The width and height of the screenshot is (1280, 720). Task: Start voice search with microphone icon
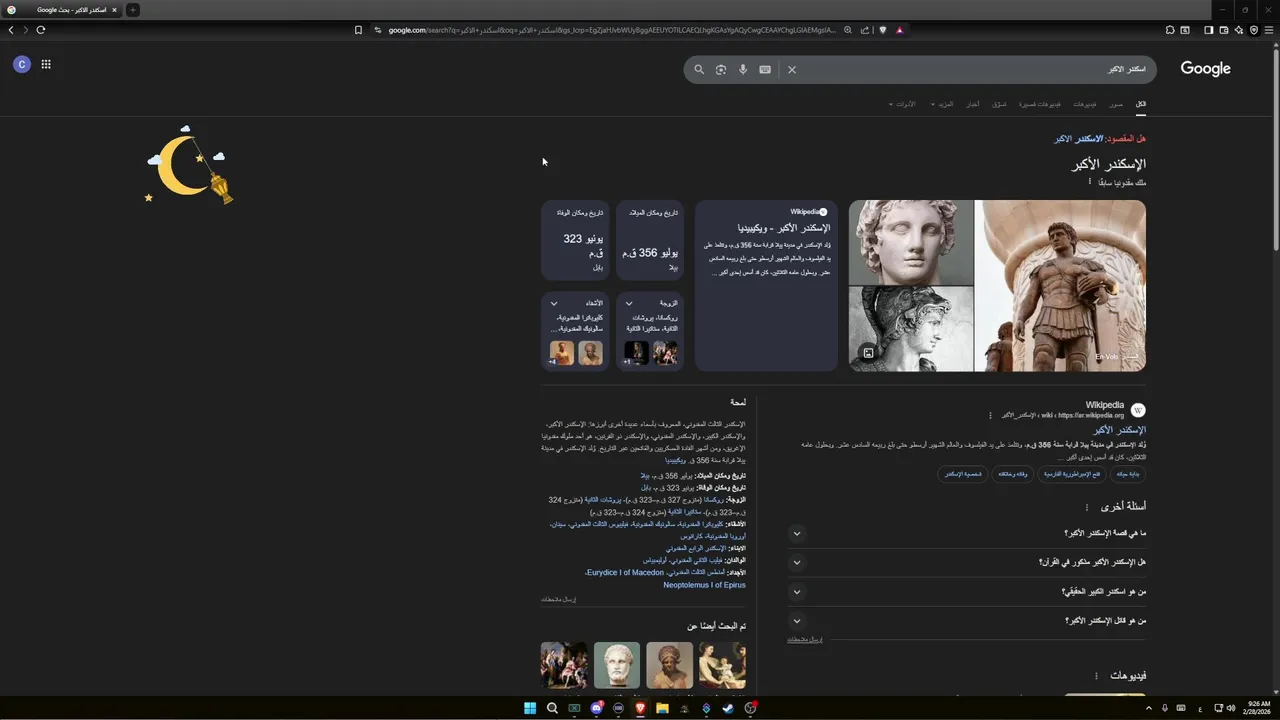coord(743,70)
